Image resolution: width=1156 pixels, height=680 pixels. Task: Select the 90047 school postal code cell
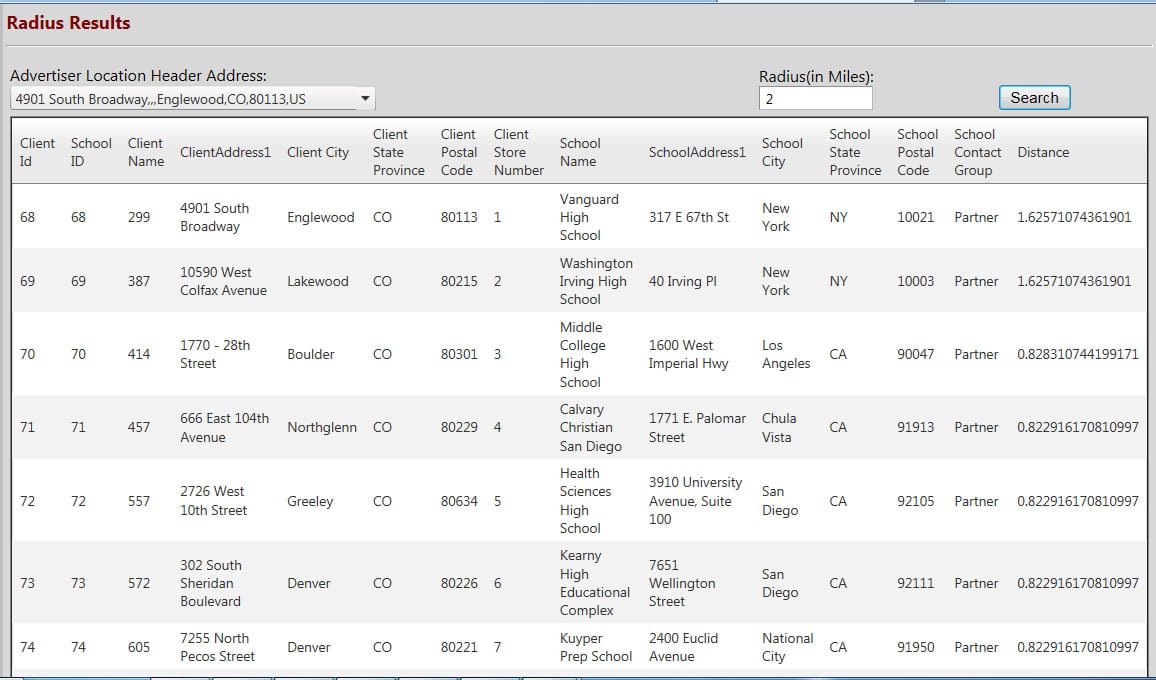click(916, 354)
